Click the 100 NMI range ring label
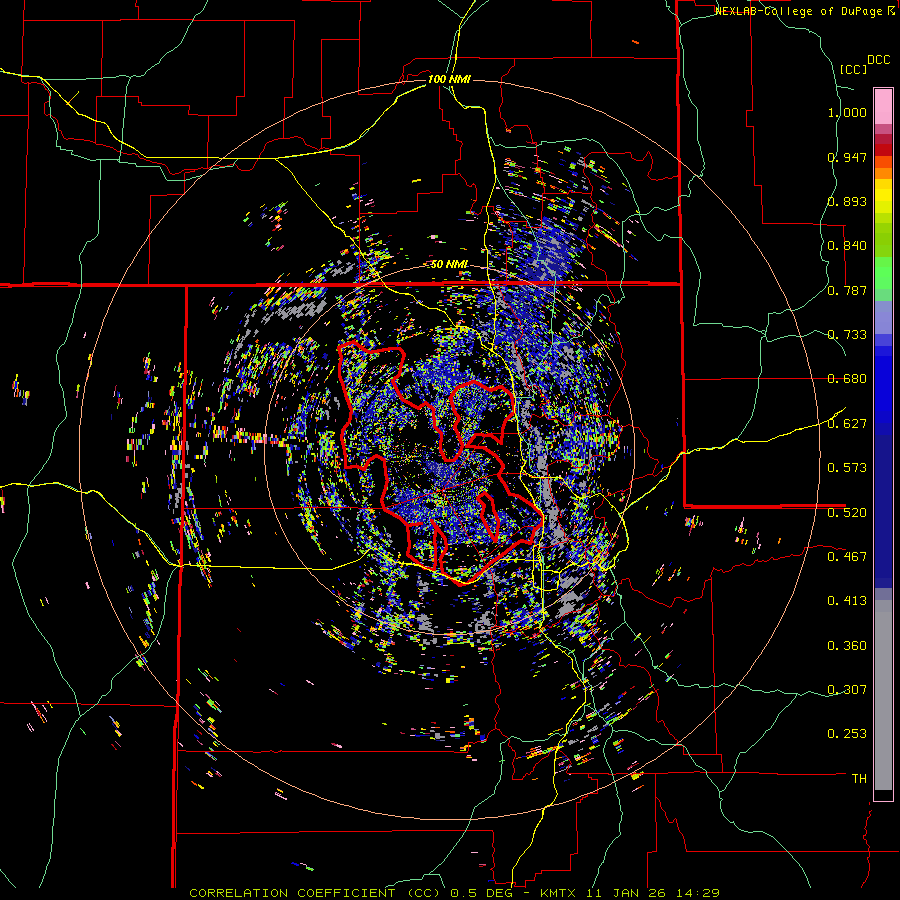Screen dimensions: 900x900 (449, 79)
